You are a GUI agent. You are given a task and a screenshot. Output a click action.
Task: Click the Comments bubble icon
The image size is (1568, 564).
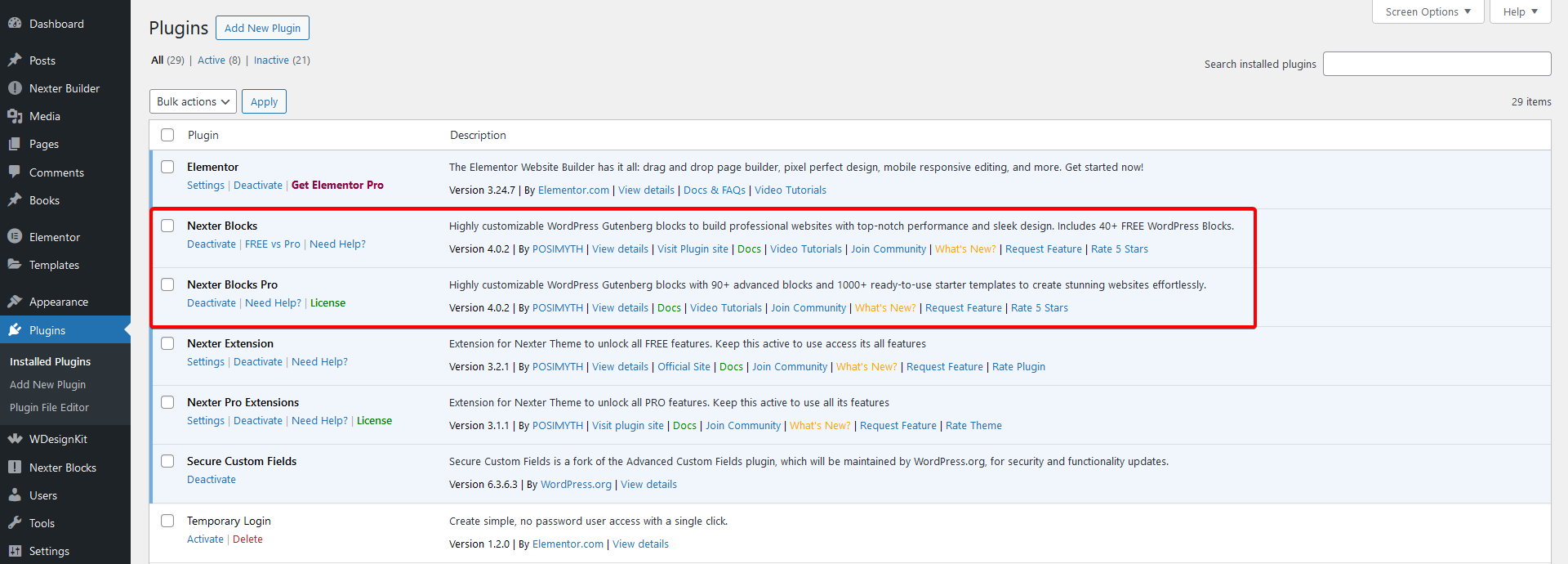[15, 172]
